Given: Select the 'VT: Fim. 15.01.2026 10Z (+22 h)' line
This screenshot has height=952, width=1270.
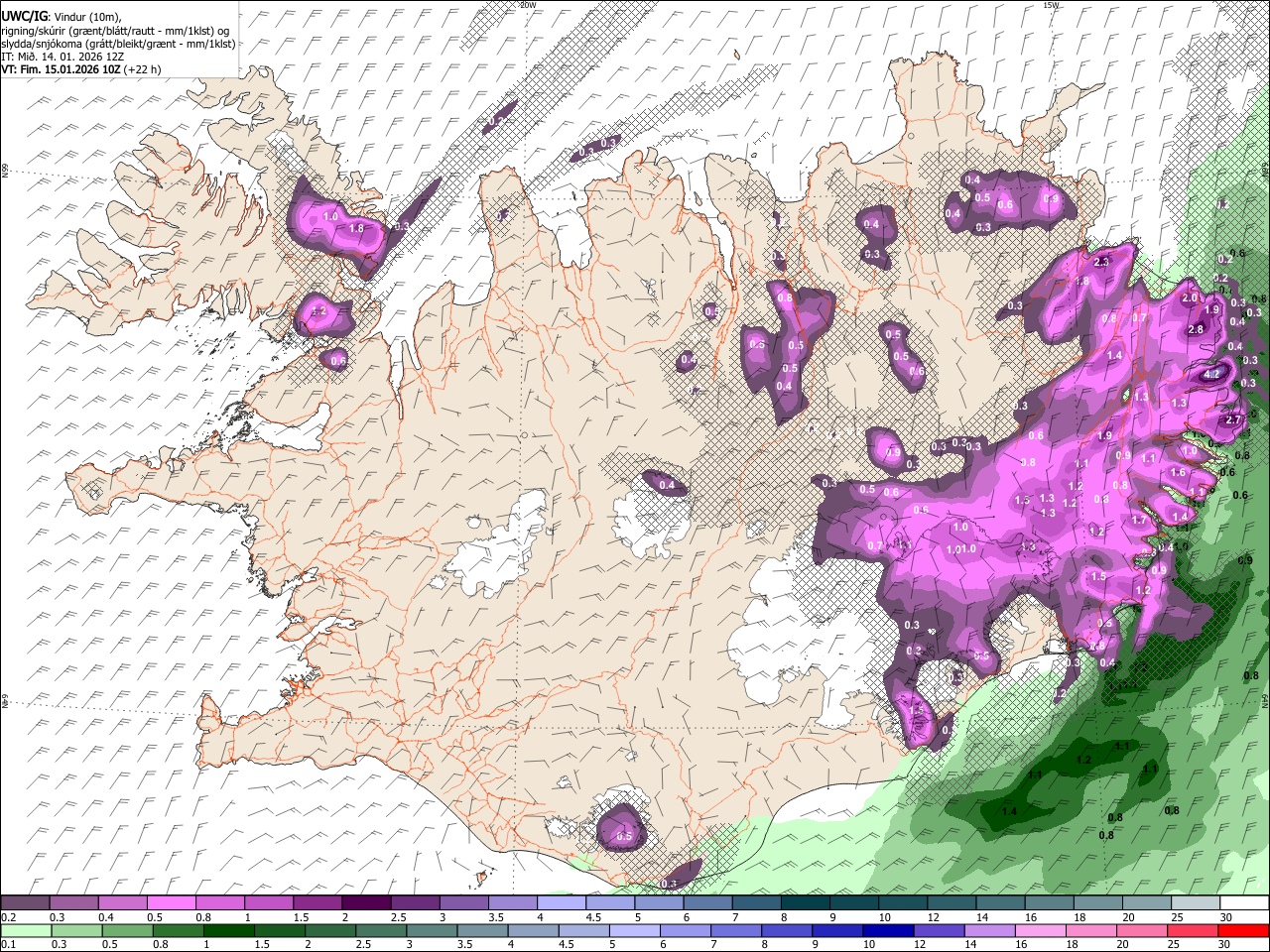Looking at the screenshot, I should (81, 69).
